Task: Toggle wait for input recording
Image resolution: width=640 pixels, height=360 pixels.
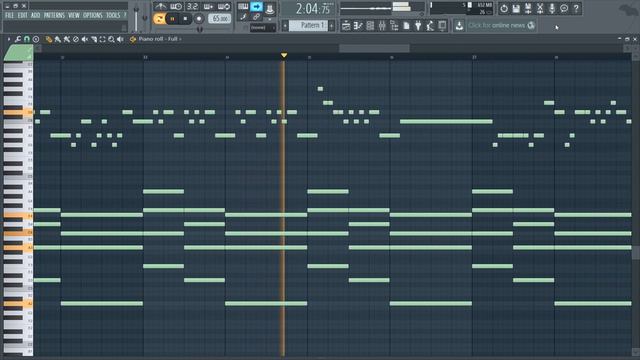Action: tap(176, 7)
